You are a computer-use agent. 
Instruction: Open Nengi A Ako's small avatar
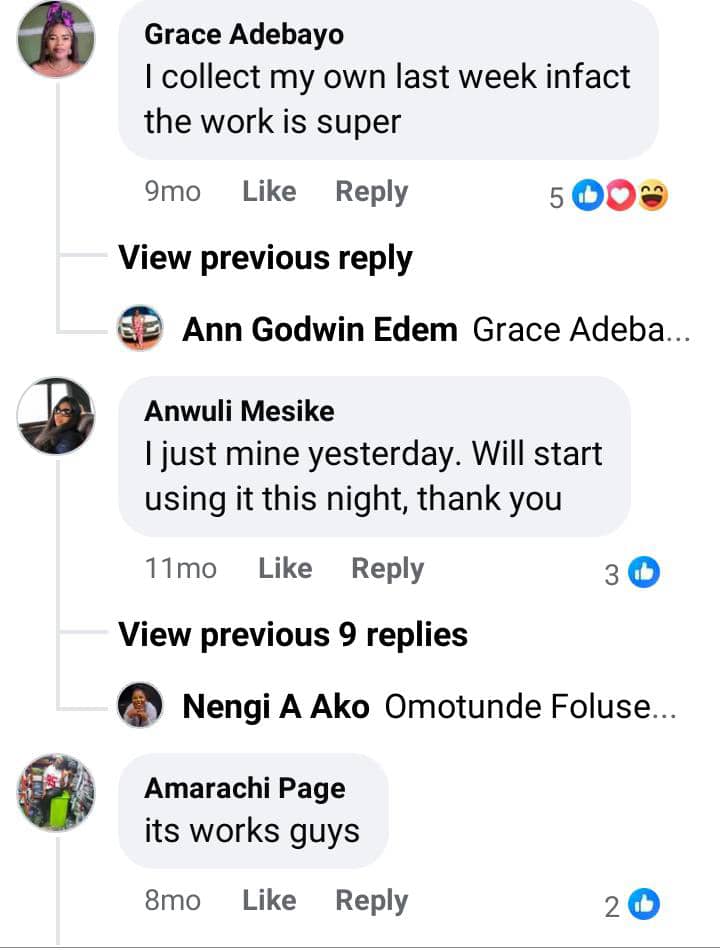(x=140, y=707)
